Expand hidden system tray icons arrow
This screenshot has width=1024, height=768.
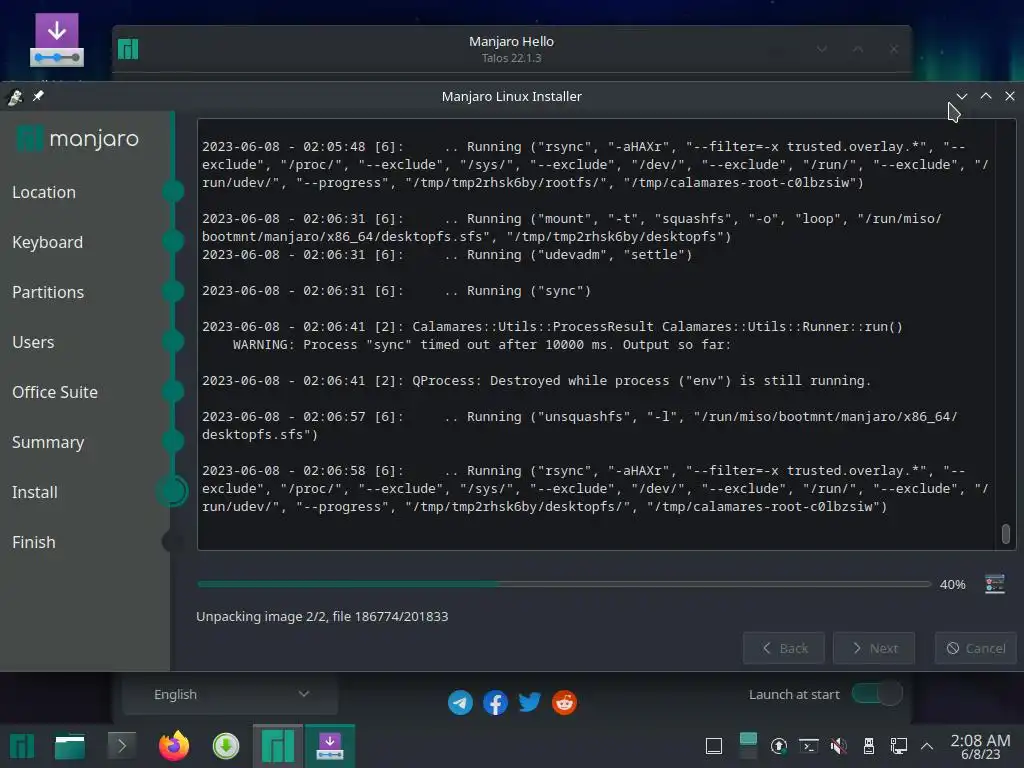[x=927, y=746]
